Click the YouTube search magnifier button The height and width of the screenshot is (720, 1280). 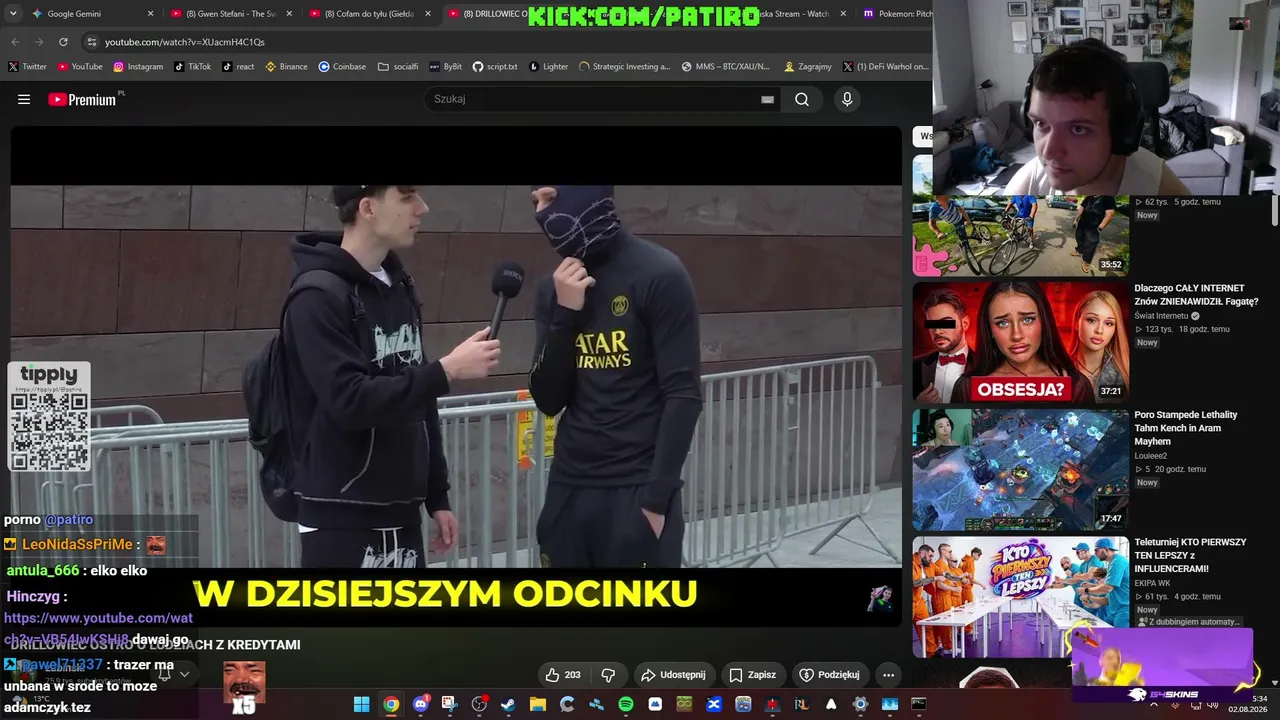coord(802,99)
